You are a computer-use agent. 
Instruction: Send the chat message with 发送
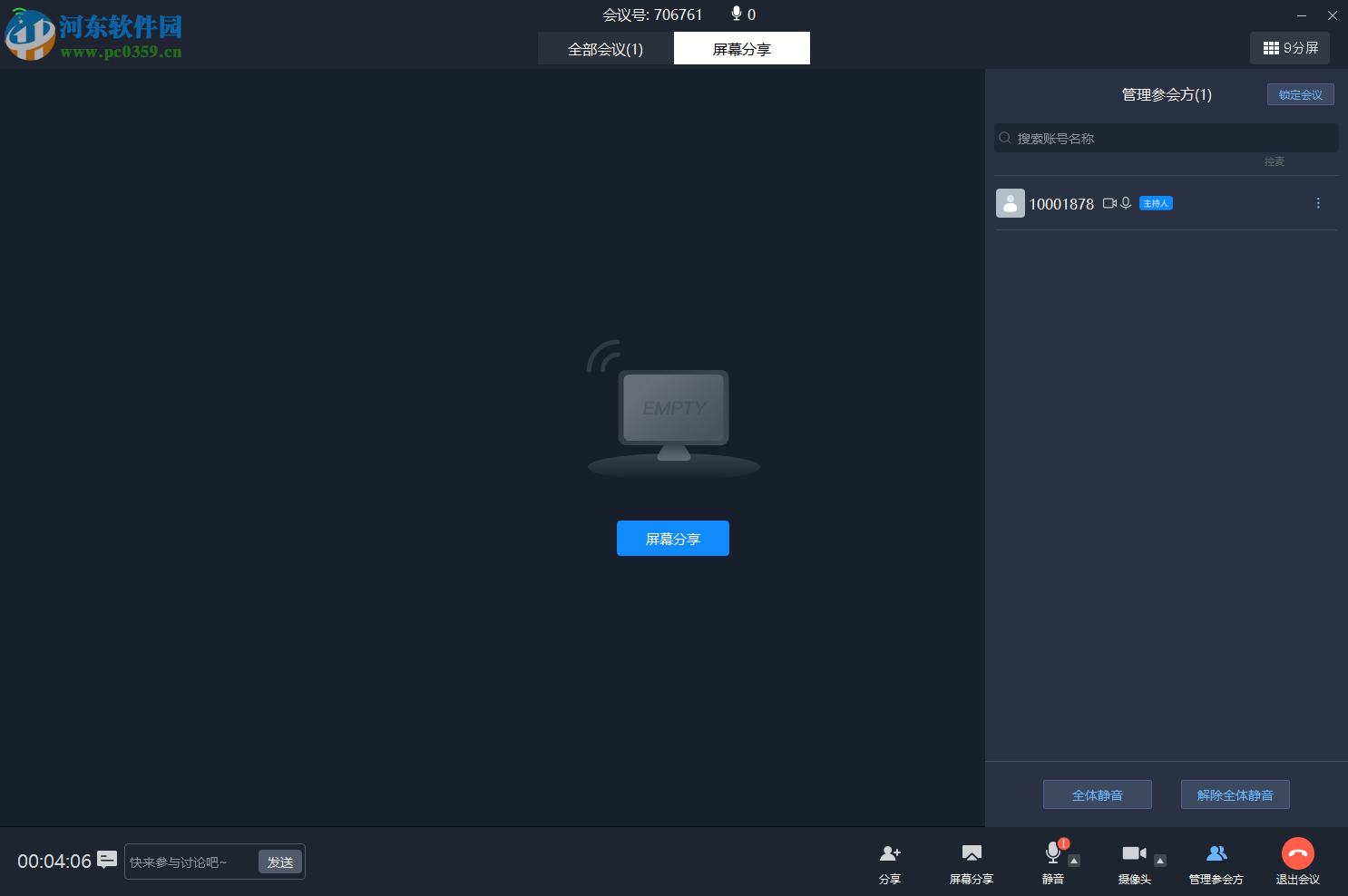(x=280, y=862)
